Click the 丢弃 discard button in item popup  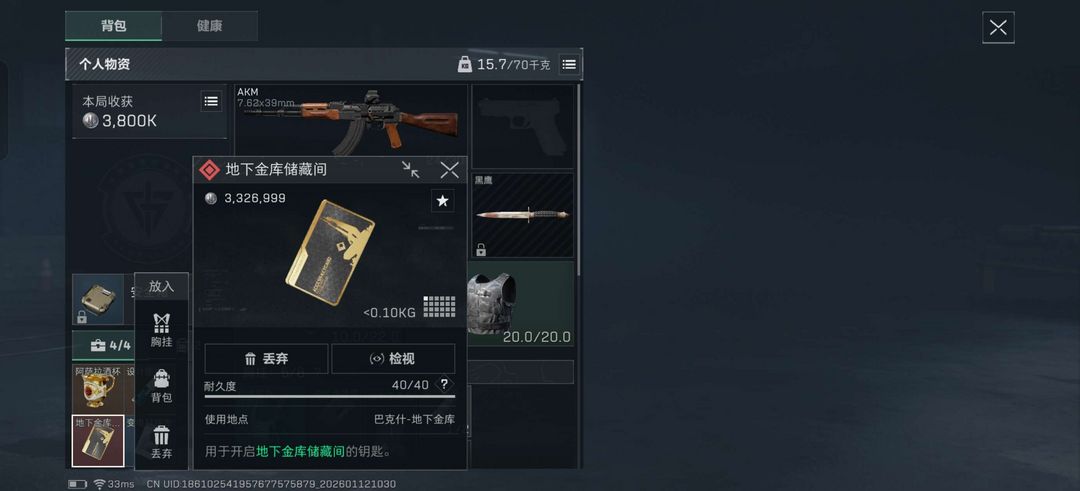tap(266, 359)
